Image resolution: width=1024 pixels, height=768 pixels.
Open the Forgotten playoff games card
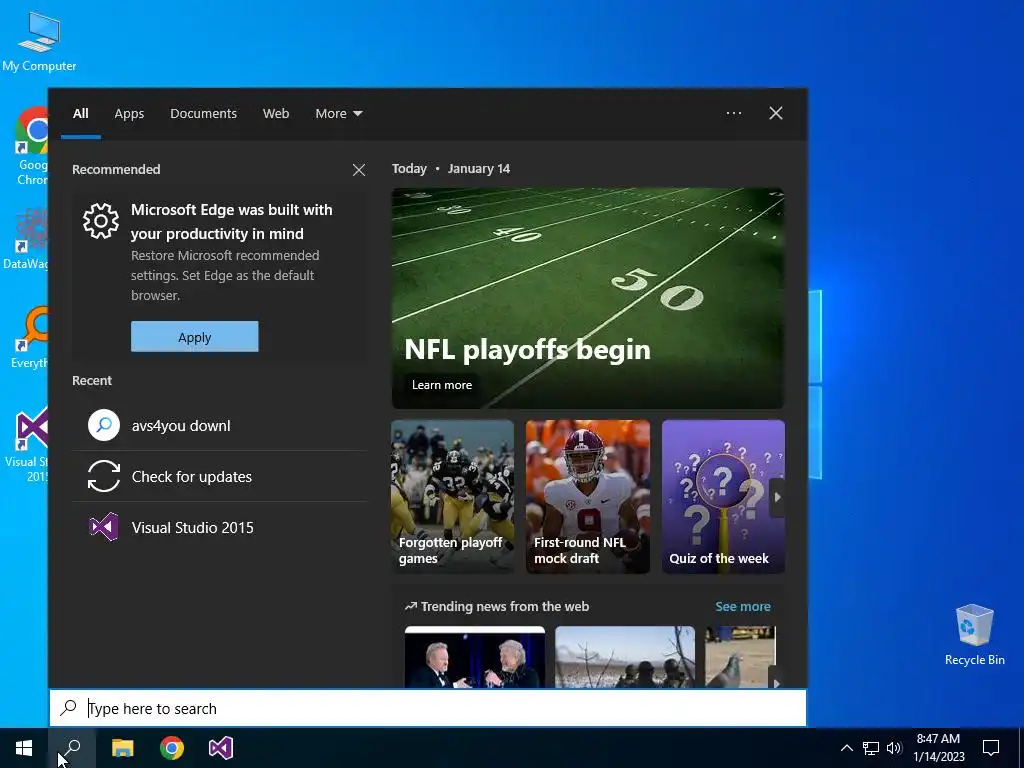click(453, 496)
